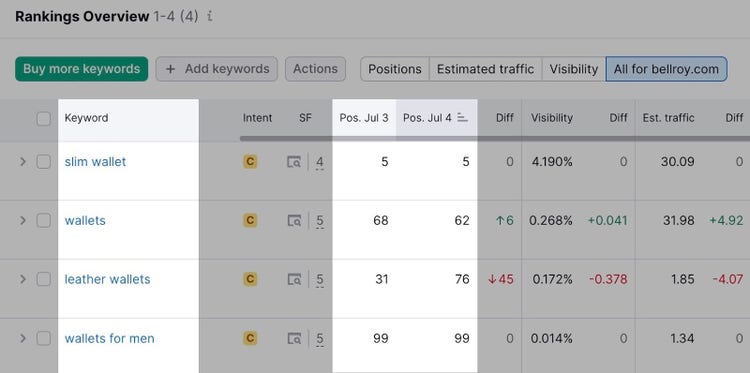Check the wallets for men row checkbox

click(44, 339)
